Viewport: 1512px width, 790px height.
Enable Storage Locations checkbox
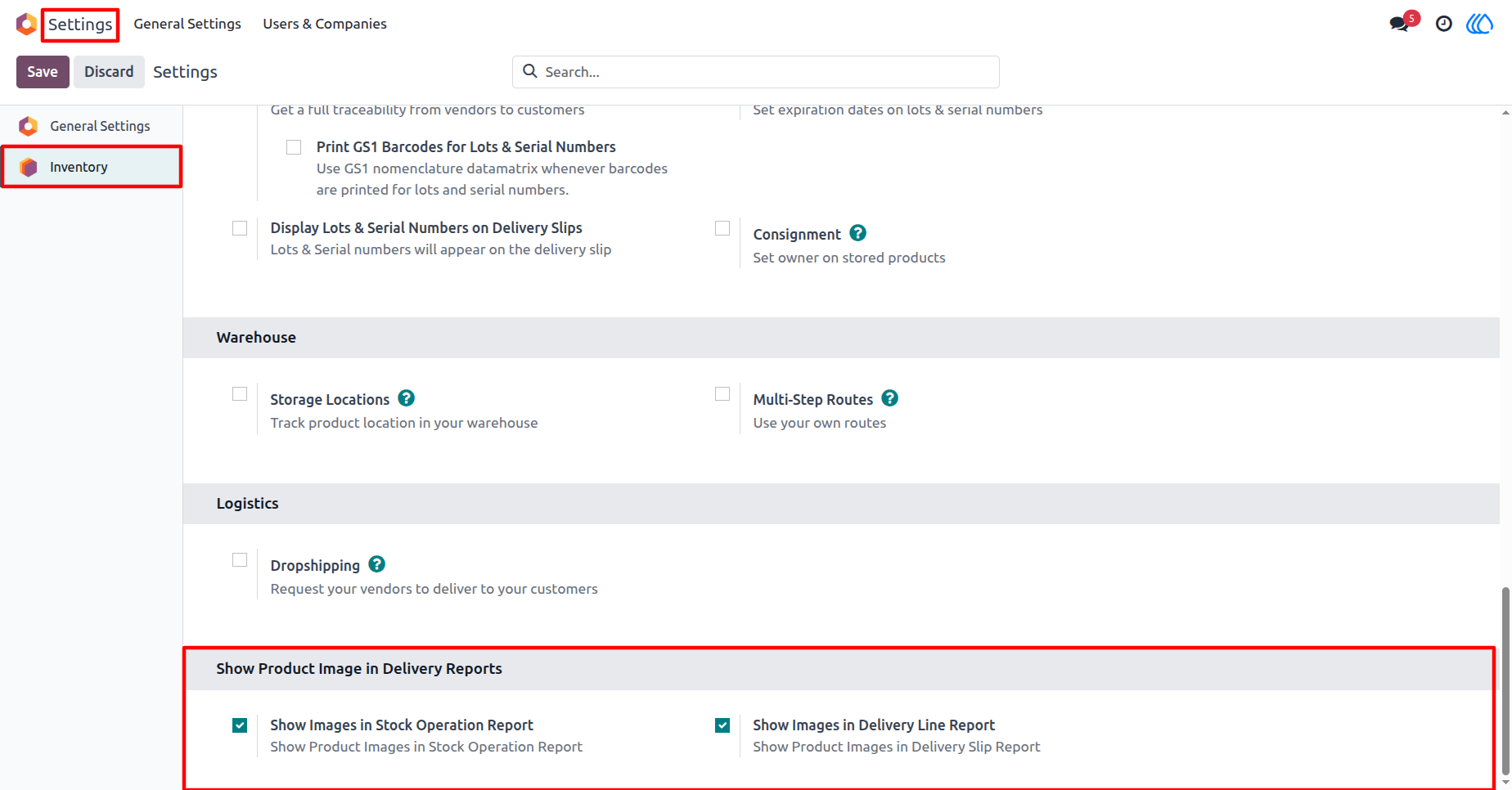coord(240,394)
